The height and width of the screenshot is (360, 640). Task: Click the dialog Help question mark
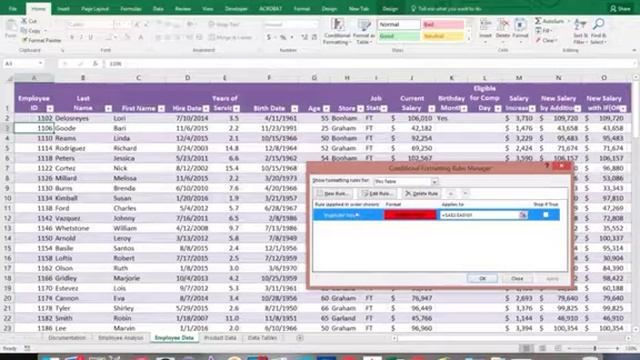pos(547,166)
